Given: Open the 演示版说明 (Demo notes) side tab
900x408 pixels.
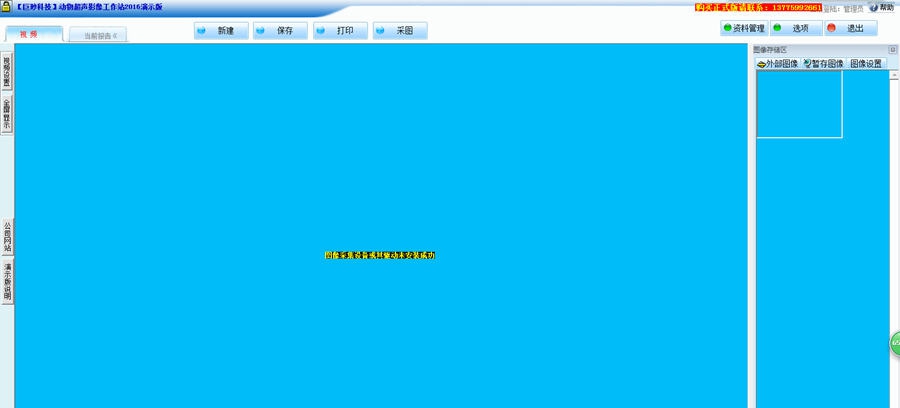Looking at the screenshot, I should 7,282.
